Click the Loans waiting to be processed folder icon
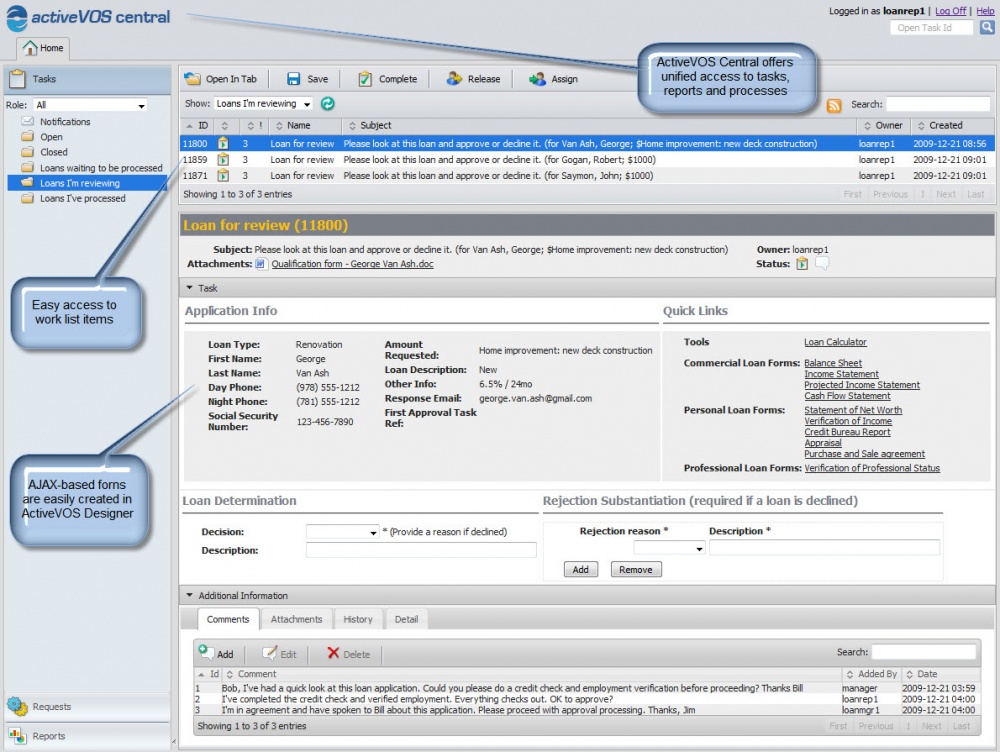This screenshot has width=1000, height=752. [27, 167]
